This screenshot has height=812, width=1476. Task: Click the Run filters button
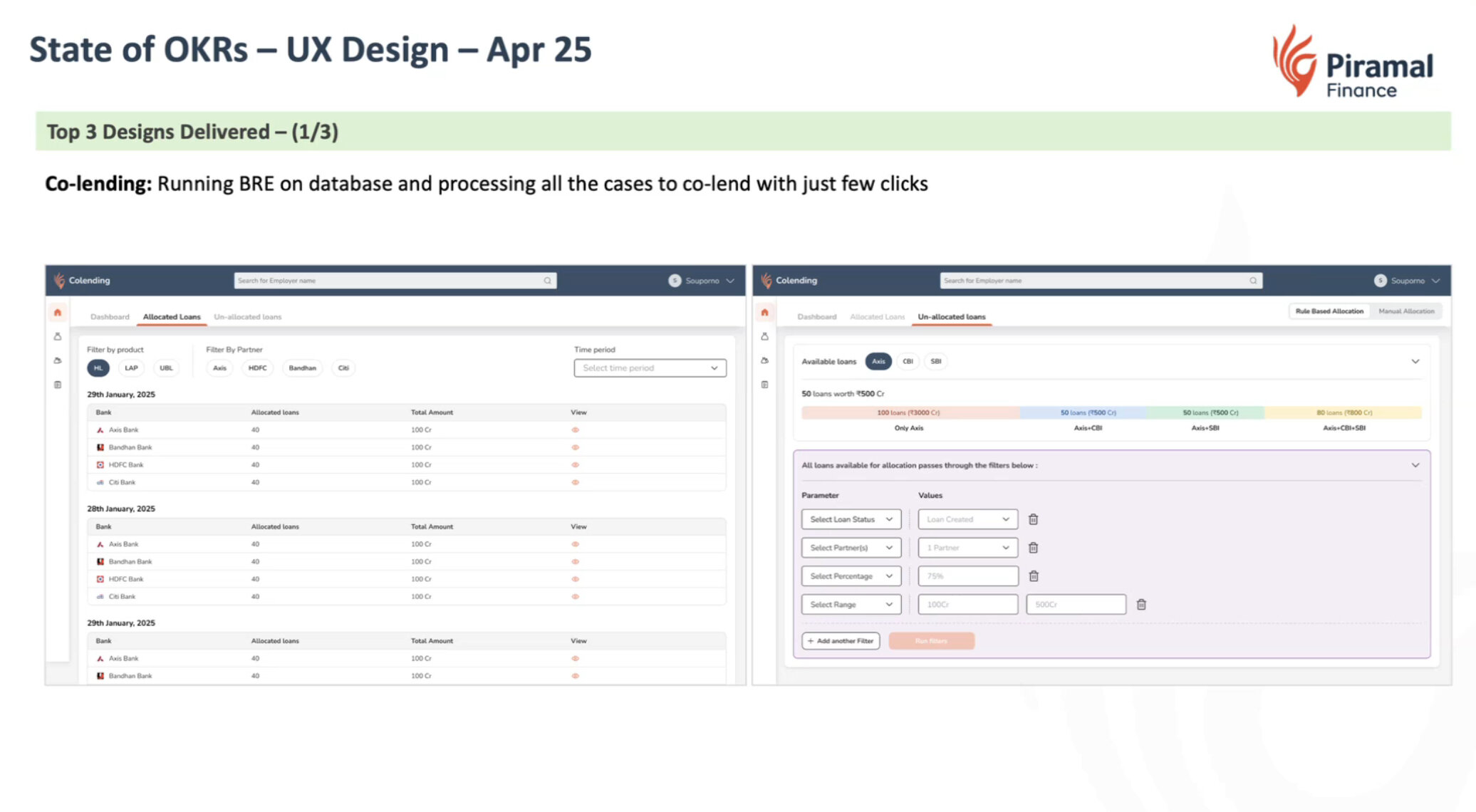coord(931,641)
